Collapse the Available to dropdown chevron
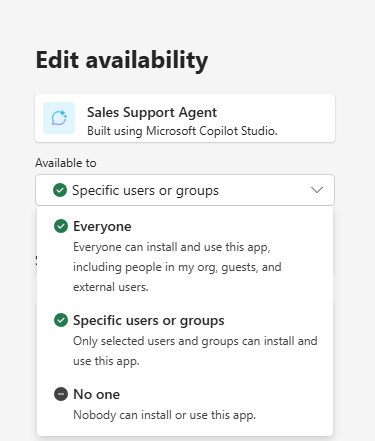Screen dimensions: 375x441 317,190
